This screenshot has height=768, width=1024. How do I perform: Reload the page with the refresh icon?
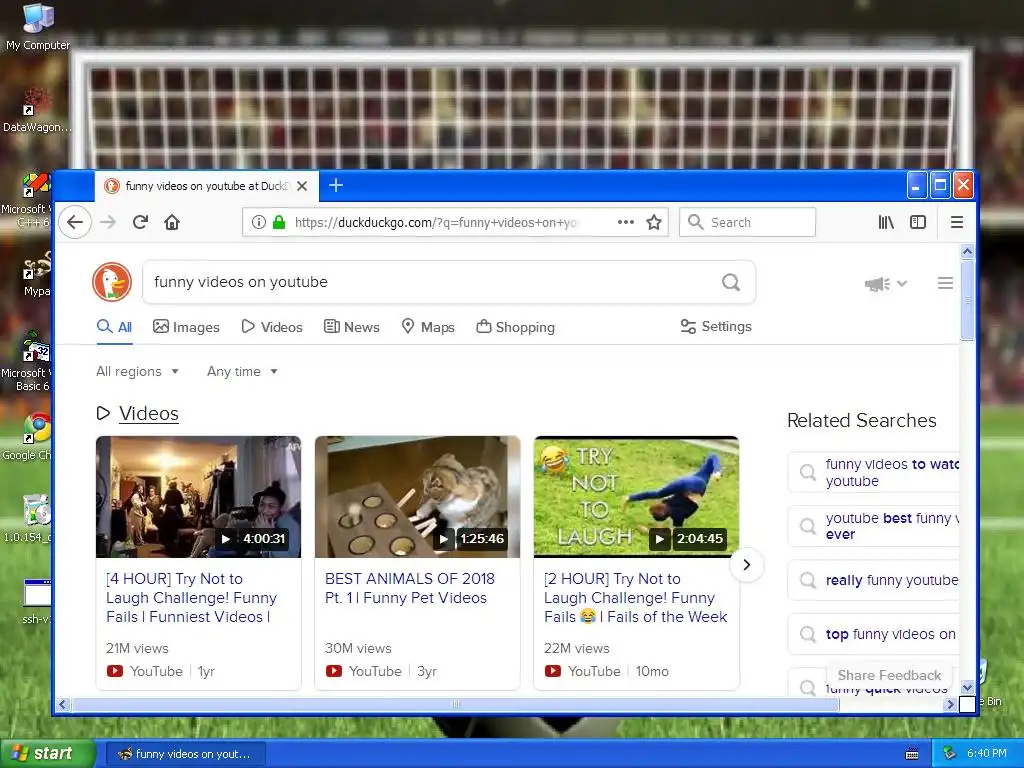coord(140,222)
